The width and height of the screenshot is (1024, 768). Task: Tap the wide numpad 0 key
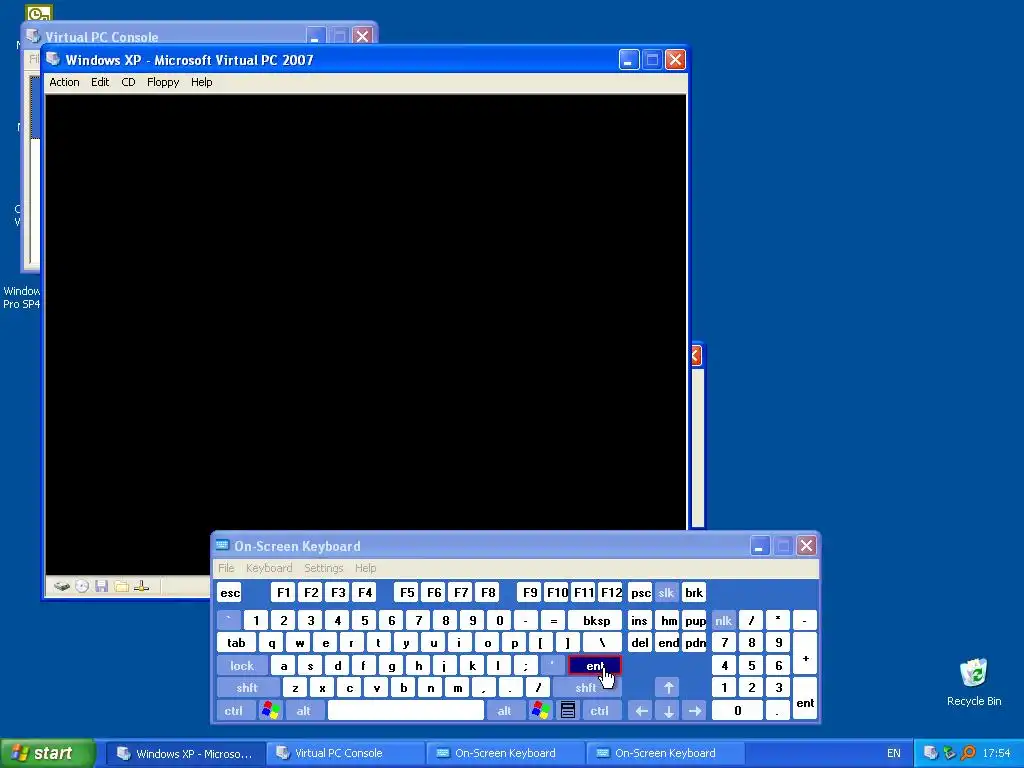[737, 711]
